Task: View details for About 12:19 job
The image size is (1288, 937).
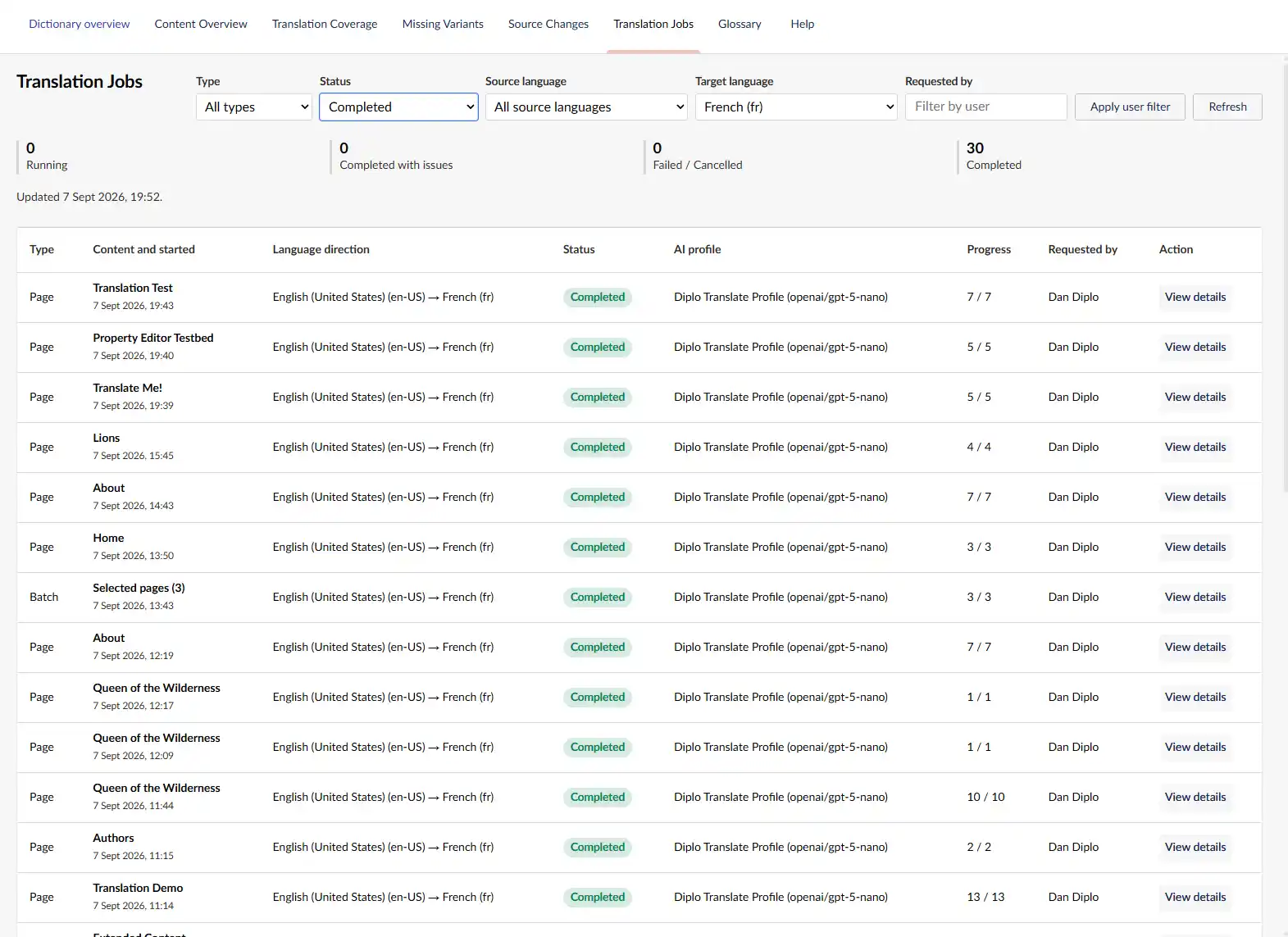Action: coord(1195,647)
